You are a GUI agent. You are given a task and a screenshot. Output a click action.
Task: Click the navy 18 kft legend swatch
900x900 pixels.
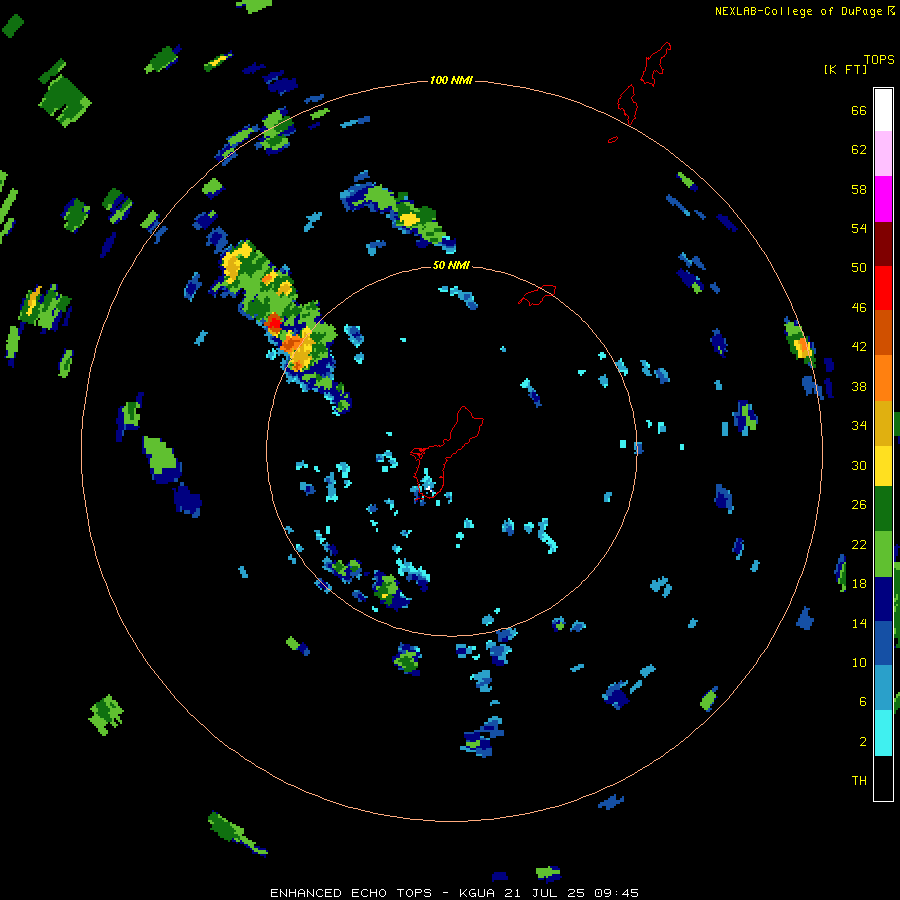tap(883, 599)
